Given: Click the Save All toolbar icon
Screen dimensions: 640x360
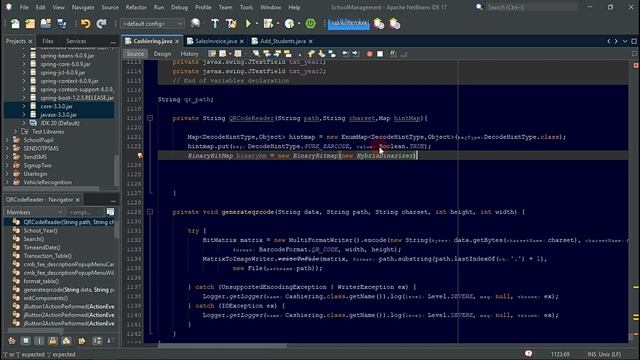Looking at the screenshot, I should tap(62, 24).
